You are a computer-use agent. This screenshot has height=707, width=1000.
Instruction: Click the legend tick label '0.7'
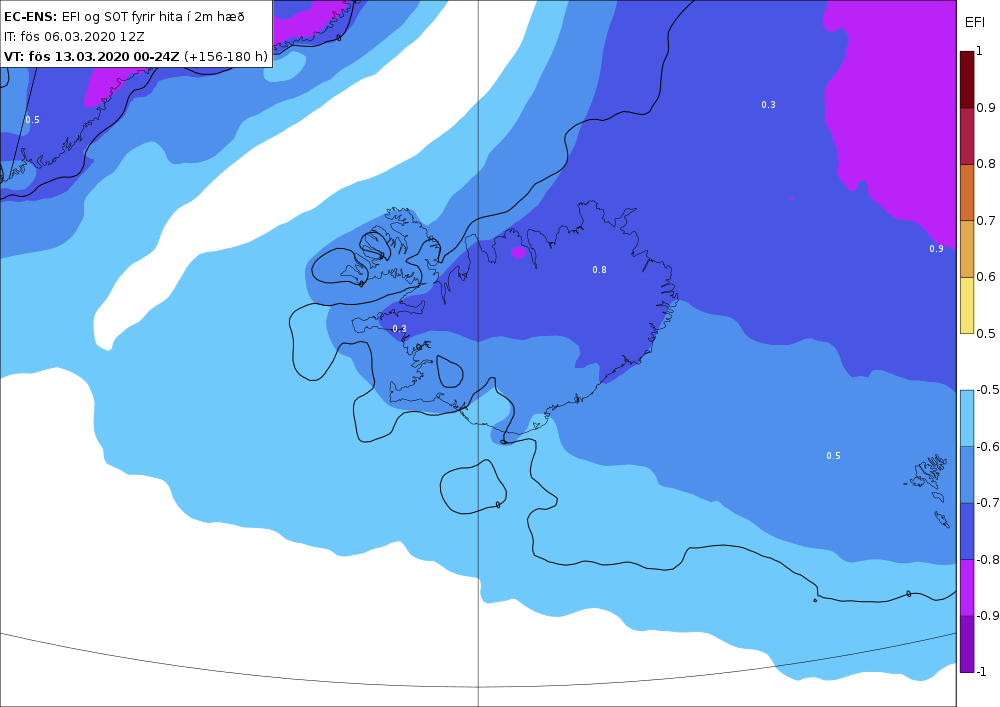click(986, 221)
